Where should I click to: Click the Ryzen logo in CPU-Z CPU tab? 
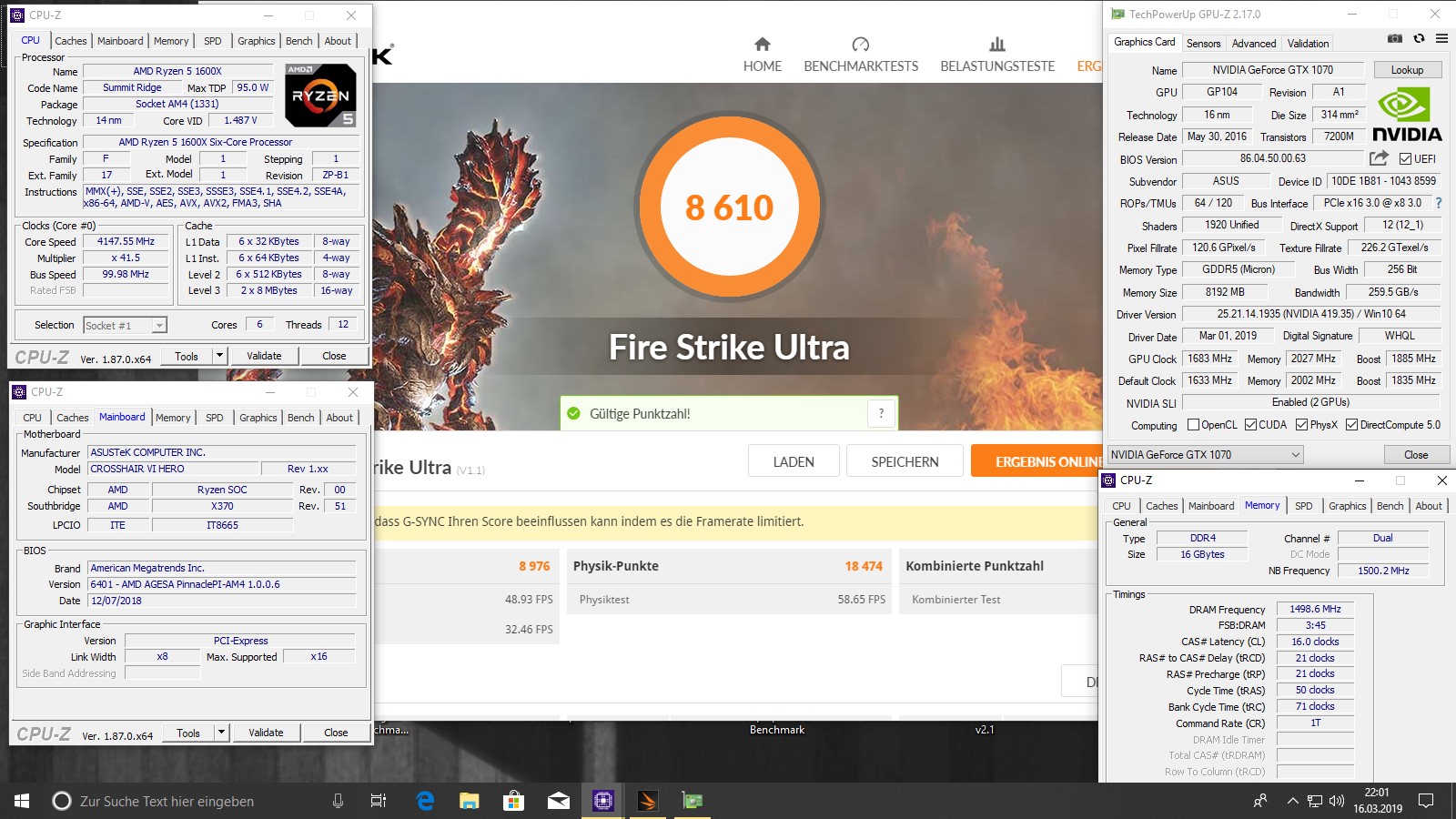[320, 96]
